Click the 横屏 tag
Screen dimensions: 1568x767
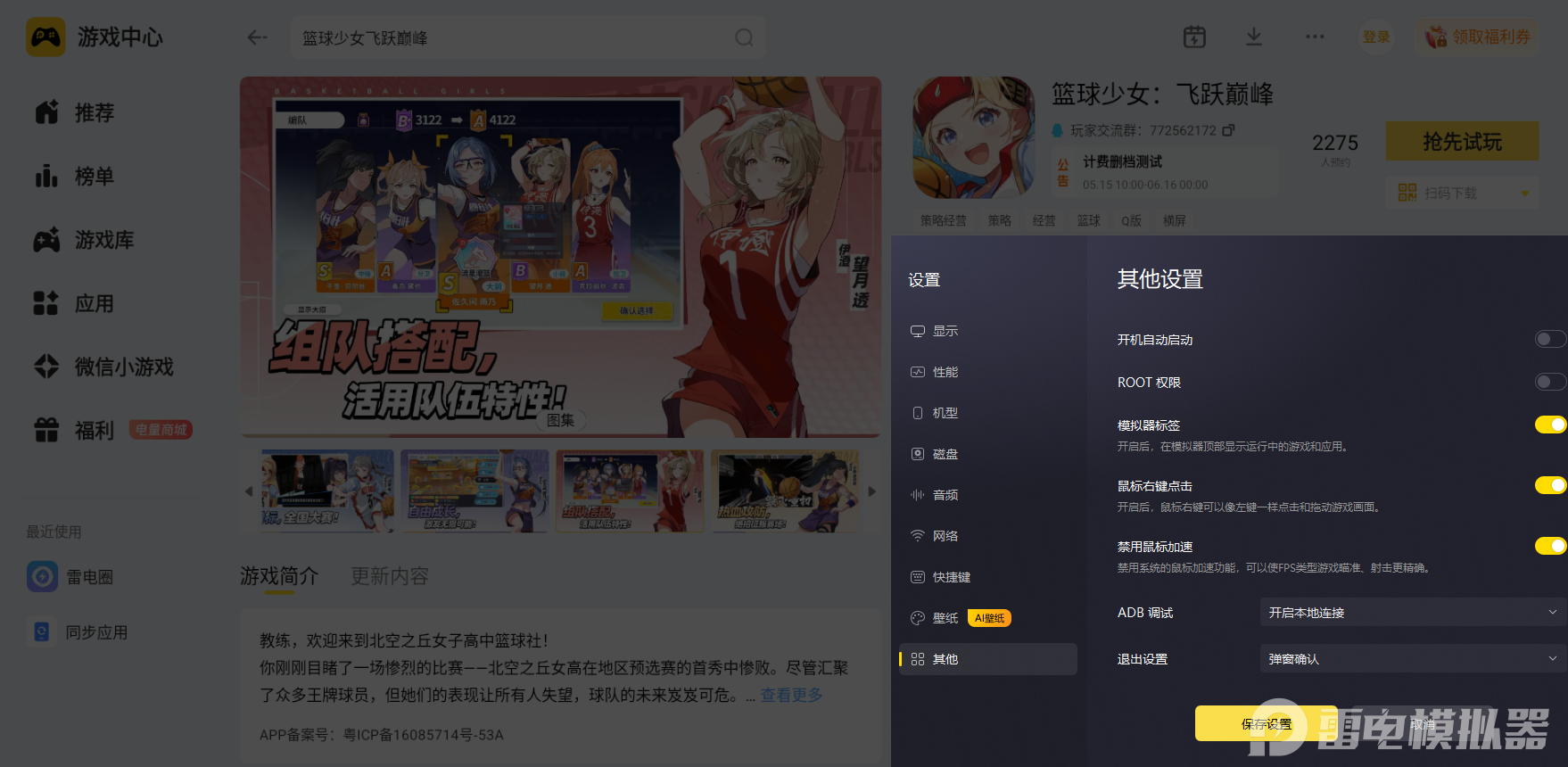tap(1174, 220)
